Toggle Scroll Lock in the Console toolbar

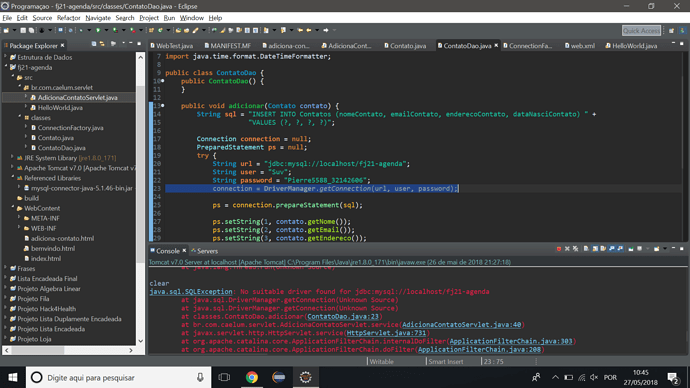[x=595, y=249]
